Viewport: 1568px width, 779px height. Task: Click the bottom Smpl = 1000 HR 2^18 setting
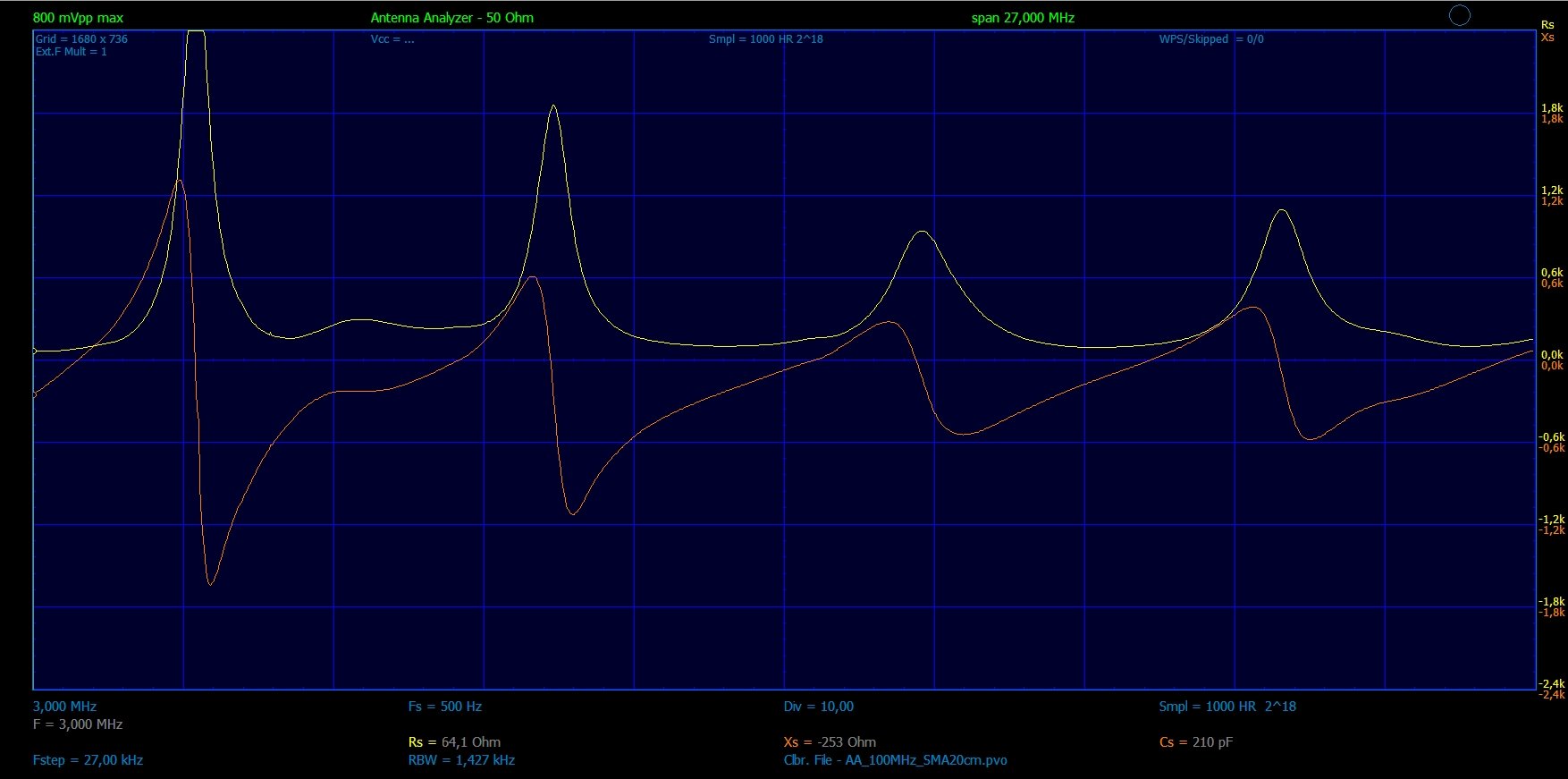pyautogui.click(x=1227, y=707)
